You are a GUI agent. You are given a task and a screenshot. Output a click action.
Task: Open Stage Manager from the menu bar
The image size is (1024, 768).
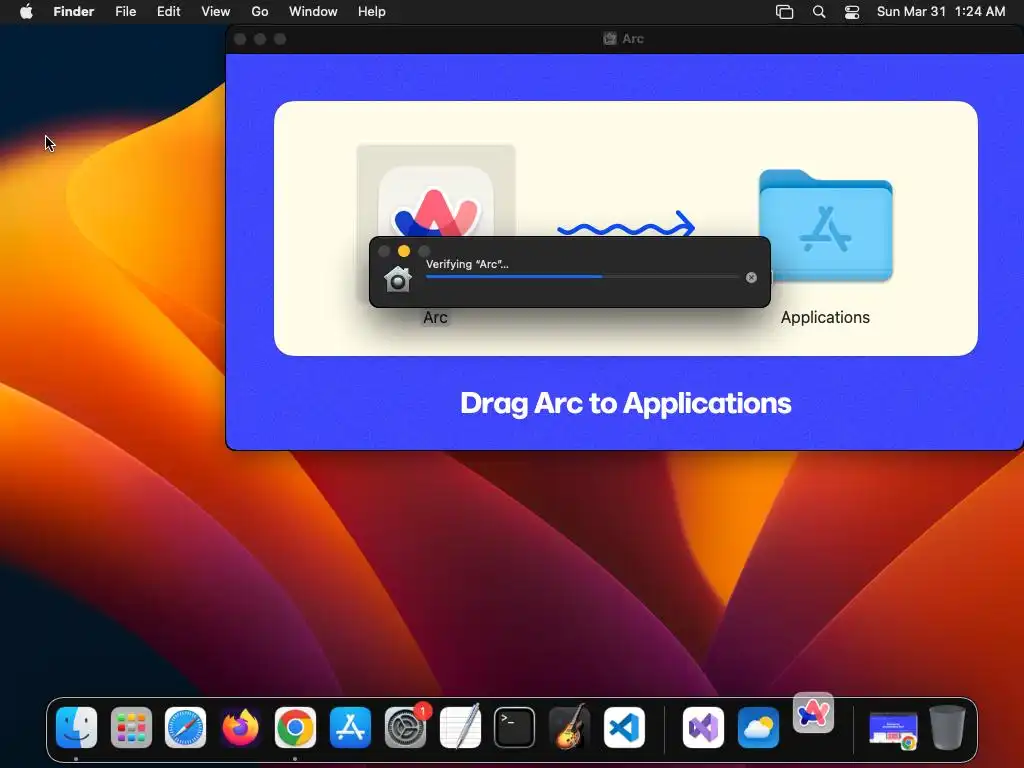pyautogui.click(x=784, y=12)
